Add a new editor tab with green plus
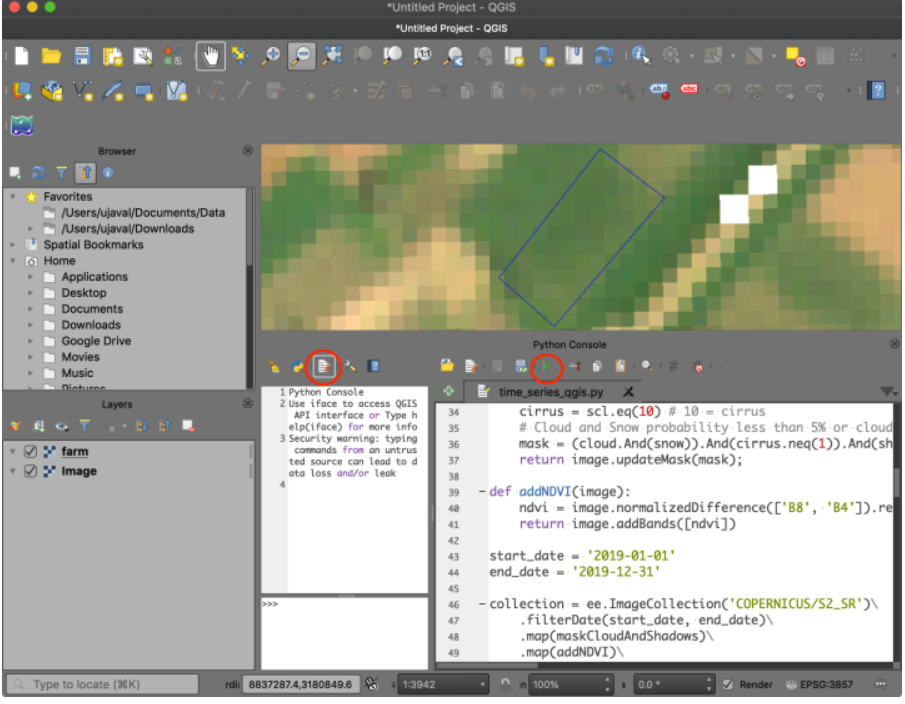This screenshot has width=905, height=704. [x=448, y=391]
